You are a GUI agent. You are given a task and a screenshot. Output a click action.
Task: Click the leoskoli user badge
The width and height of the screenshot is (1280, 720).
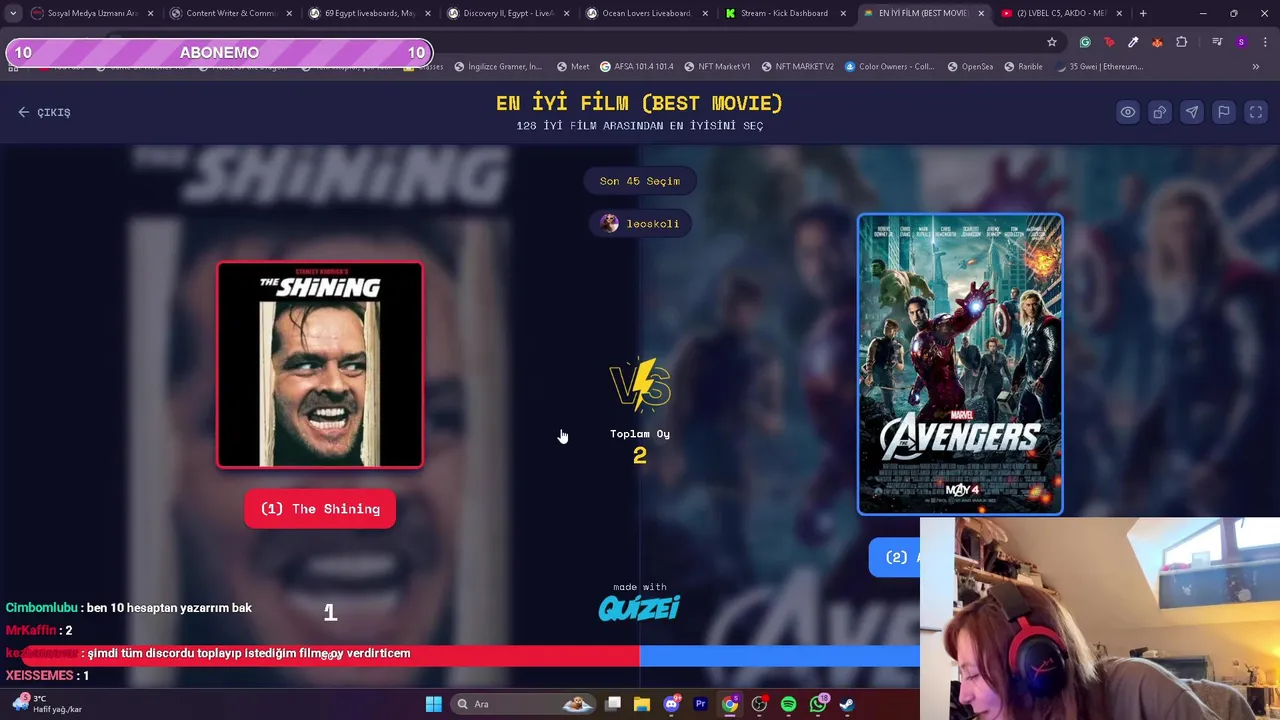tap(640, 224)
